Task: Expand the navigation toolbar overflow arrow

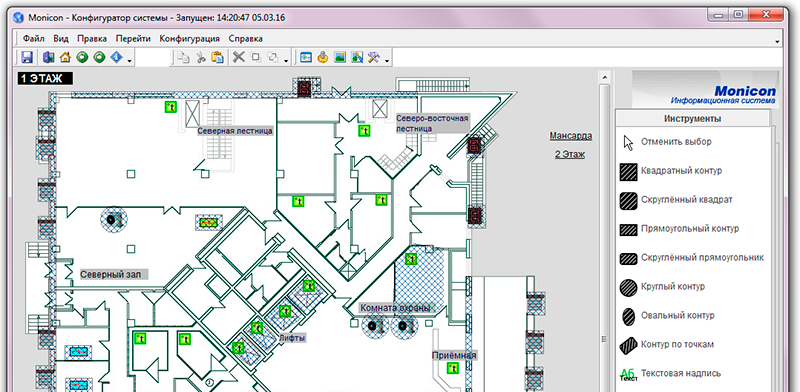Action: click(130, 61)
